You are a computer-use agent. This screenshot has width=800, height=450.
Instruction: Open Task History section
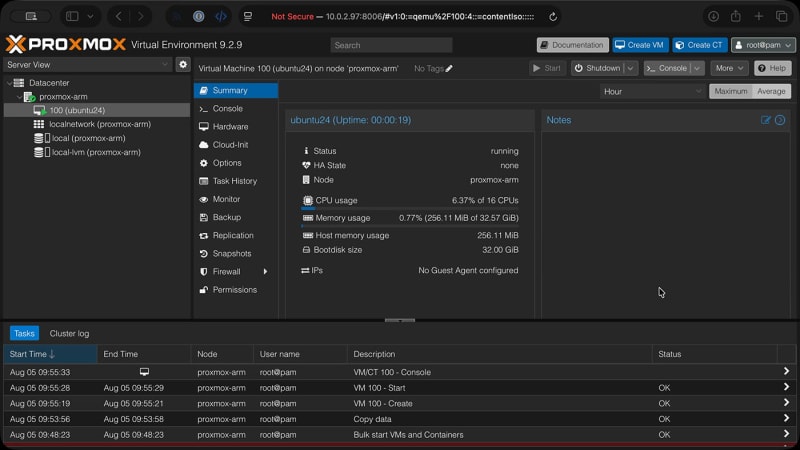(x=236, y=181)
